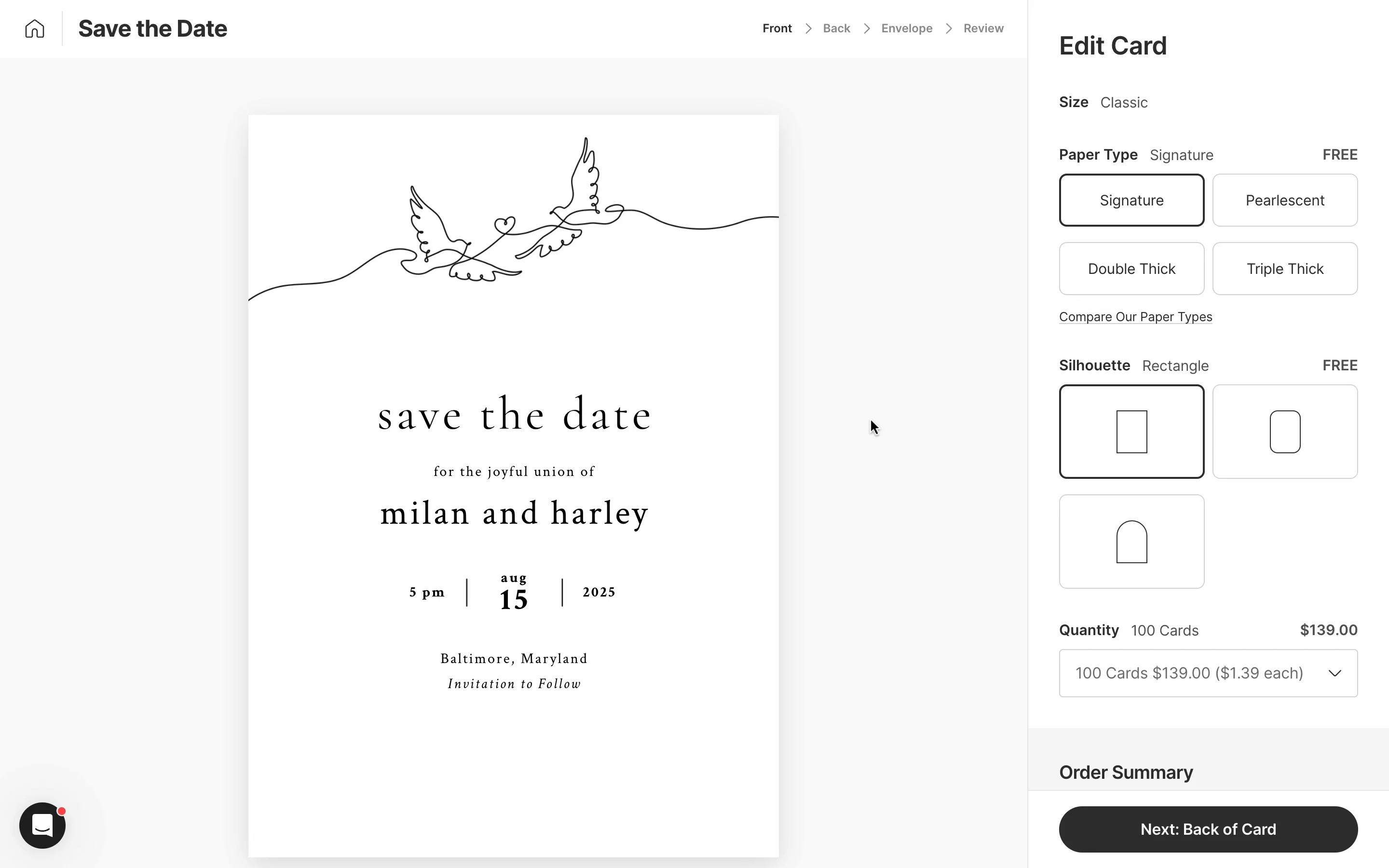
Task: Click the doves line-art illustration on card
Action: pyautogui.click(x=505, y=224)
